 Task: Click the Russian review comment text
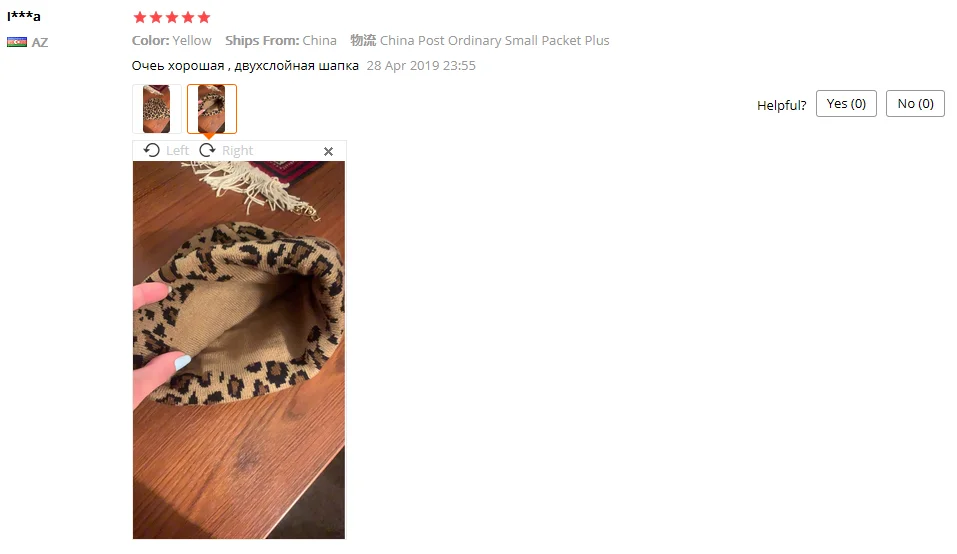[x=245, y=66]
